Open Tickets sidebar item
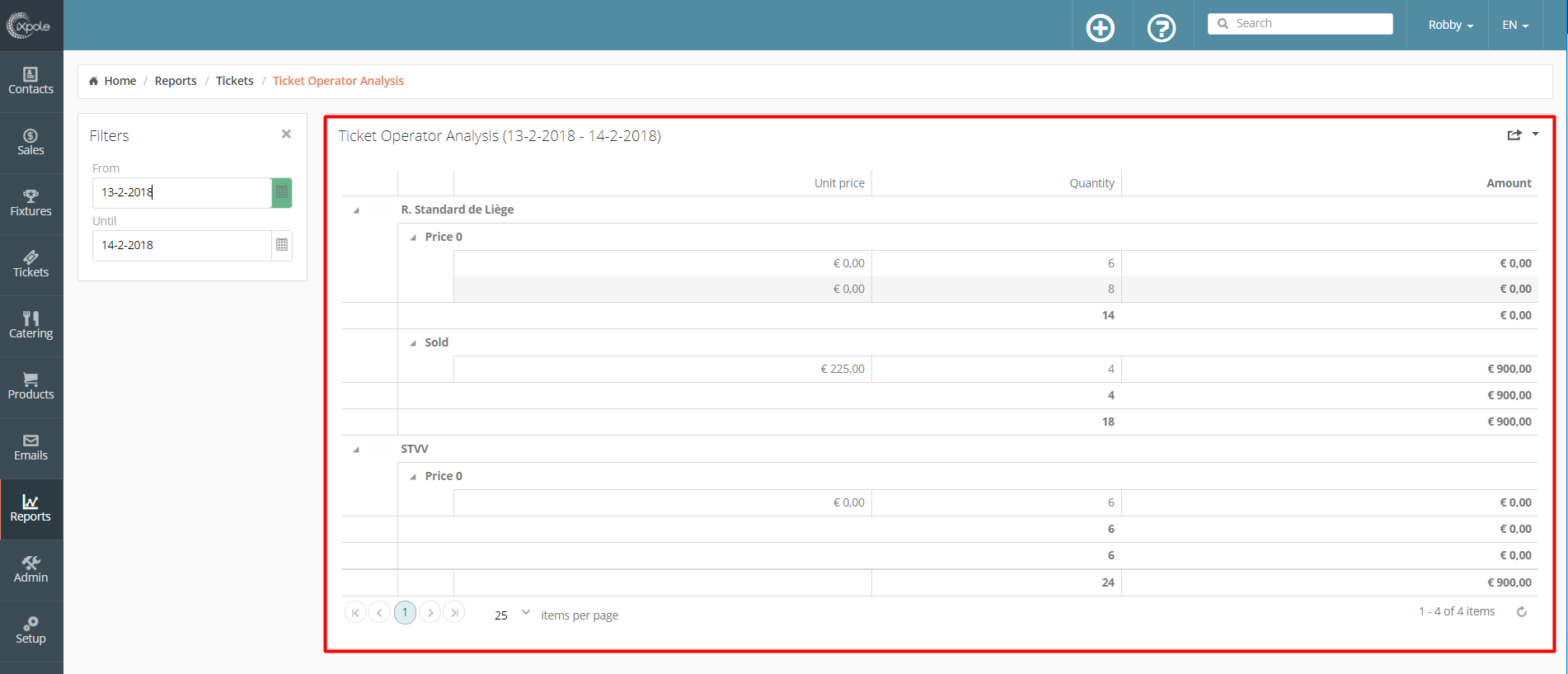 coord(31,265)
